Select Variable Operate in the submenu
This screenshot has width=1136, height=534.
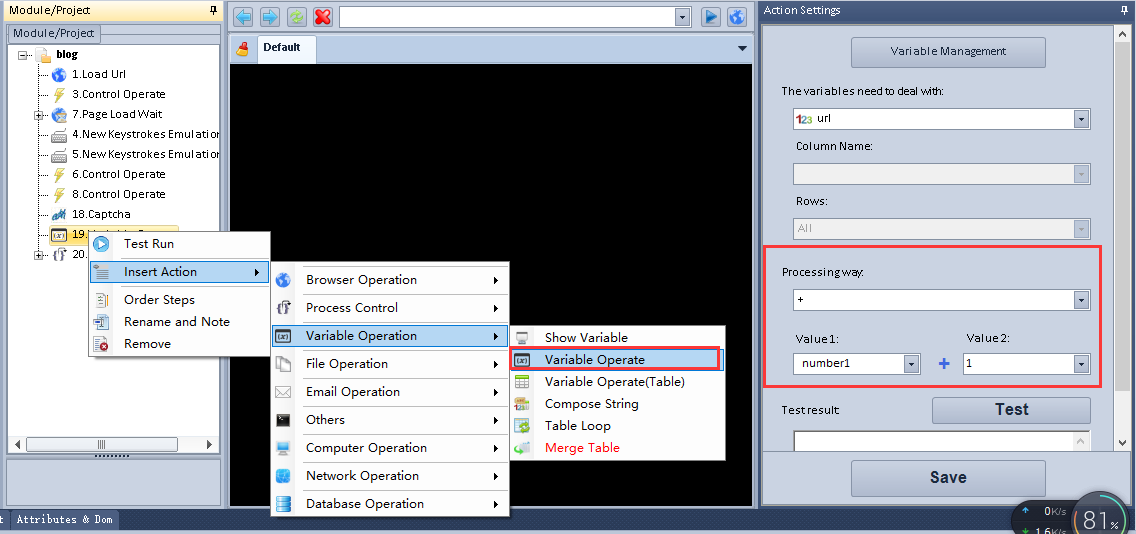594,359
